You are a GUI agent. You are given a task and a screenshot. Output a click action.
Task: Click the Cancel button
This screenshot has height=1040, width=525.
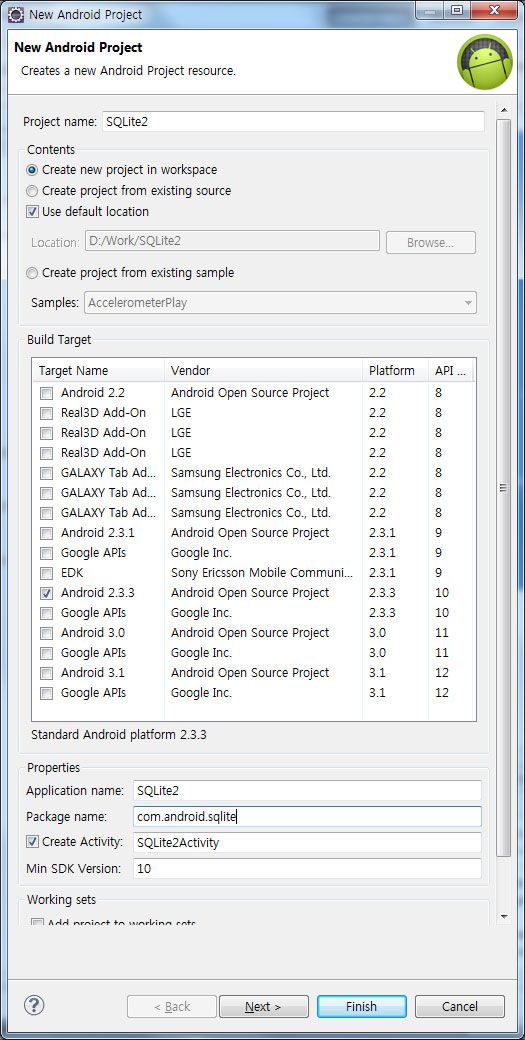click(459, 1007)
